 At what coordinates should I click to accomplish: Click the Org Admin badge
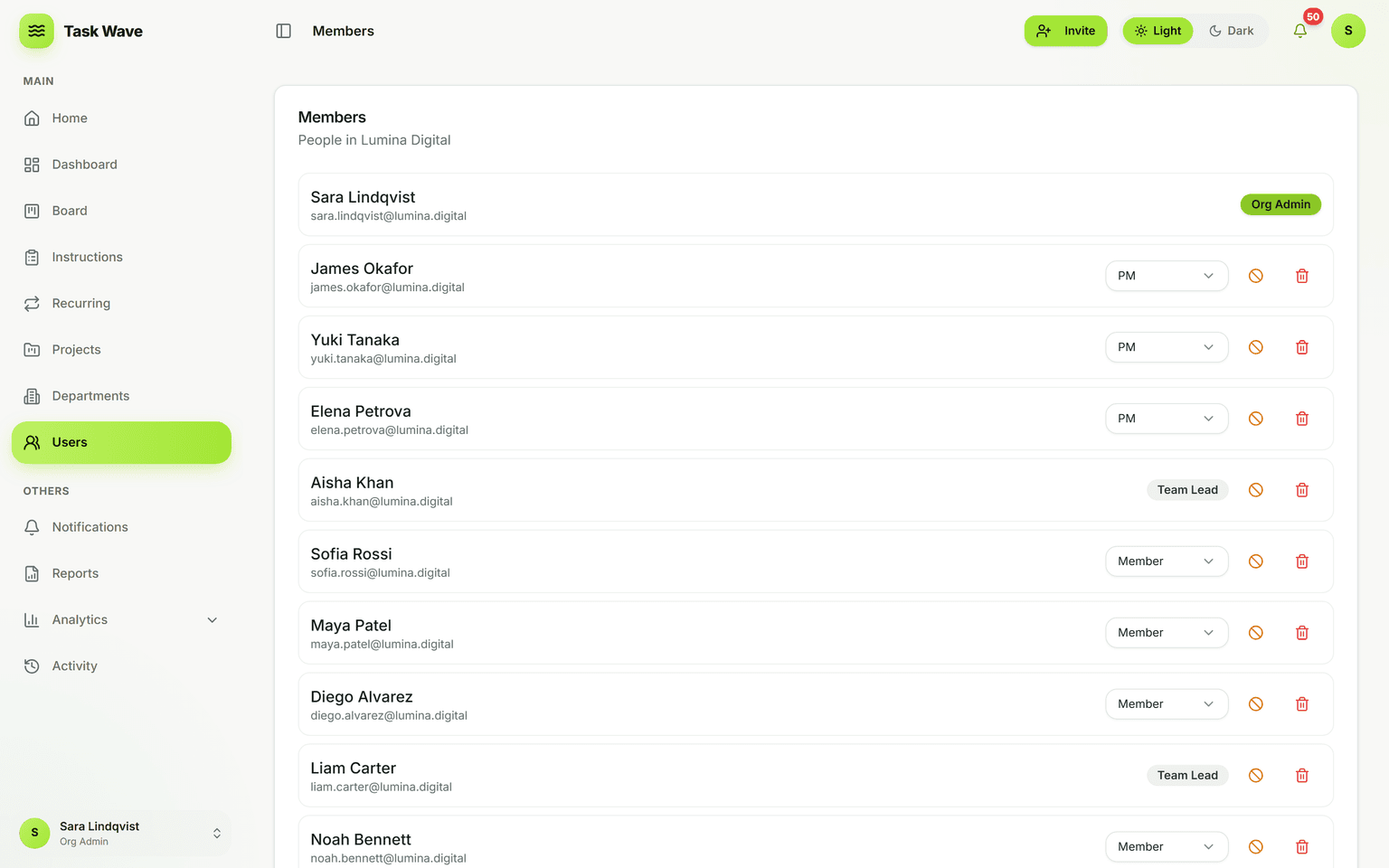(1280, 204)
